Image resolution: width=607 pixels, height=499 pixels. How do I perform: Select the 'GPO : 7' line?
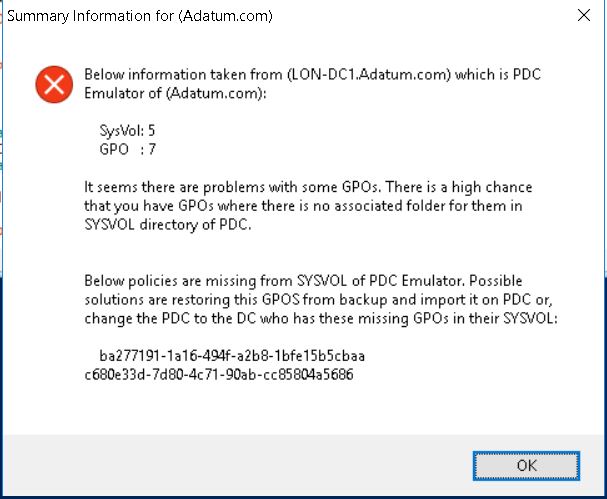pos(127,149)
